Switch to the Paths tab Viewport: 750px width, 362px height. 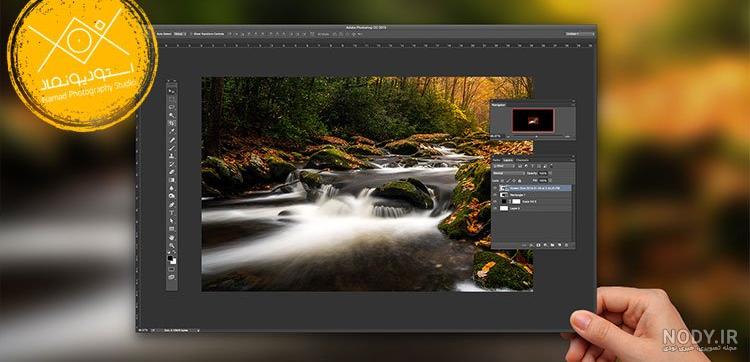tap(496, 160)
